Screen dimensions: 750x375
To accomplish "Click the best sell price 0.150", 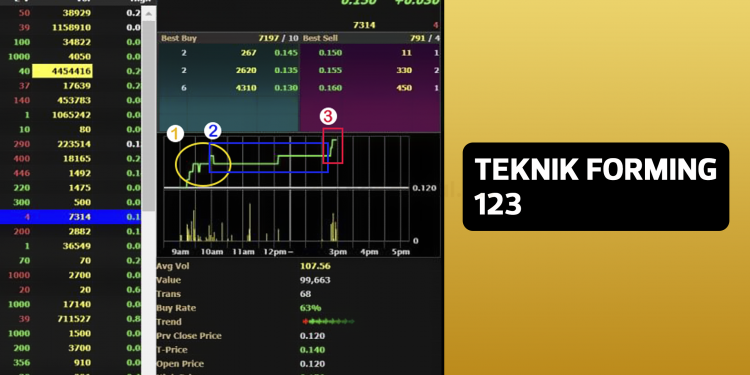I will (331, 53).
